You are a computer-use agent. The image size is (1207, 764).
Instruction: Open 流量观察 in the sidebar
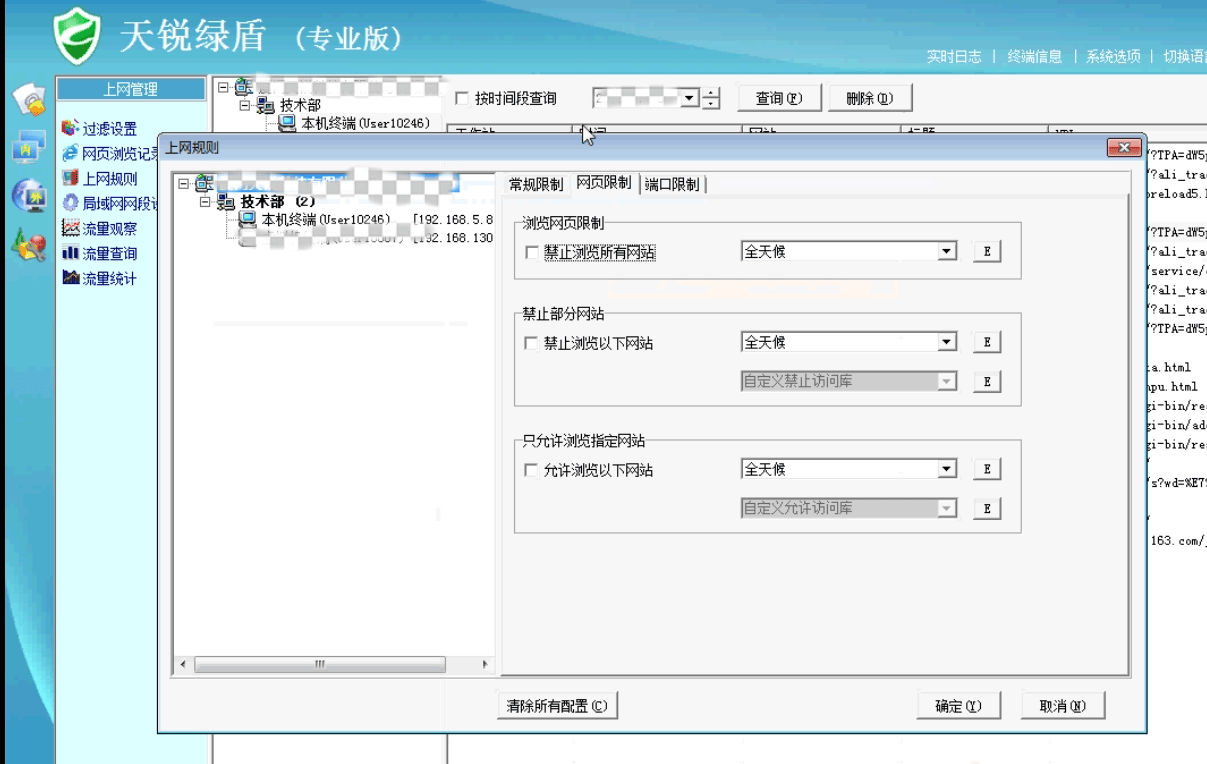point(109,228)
